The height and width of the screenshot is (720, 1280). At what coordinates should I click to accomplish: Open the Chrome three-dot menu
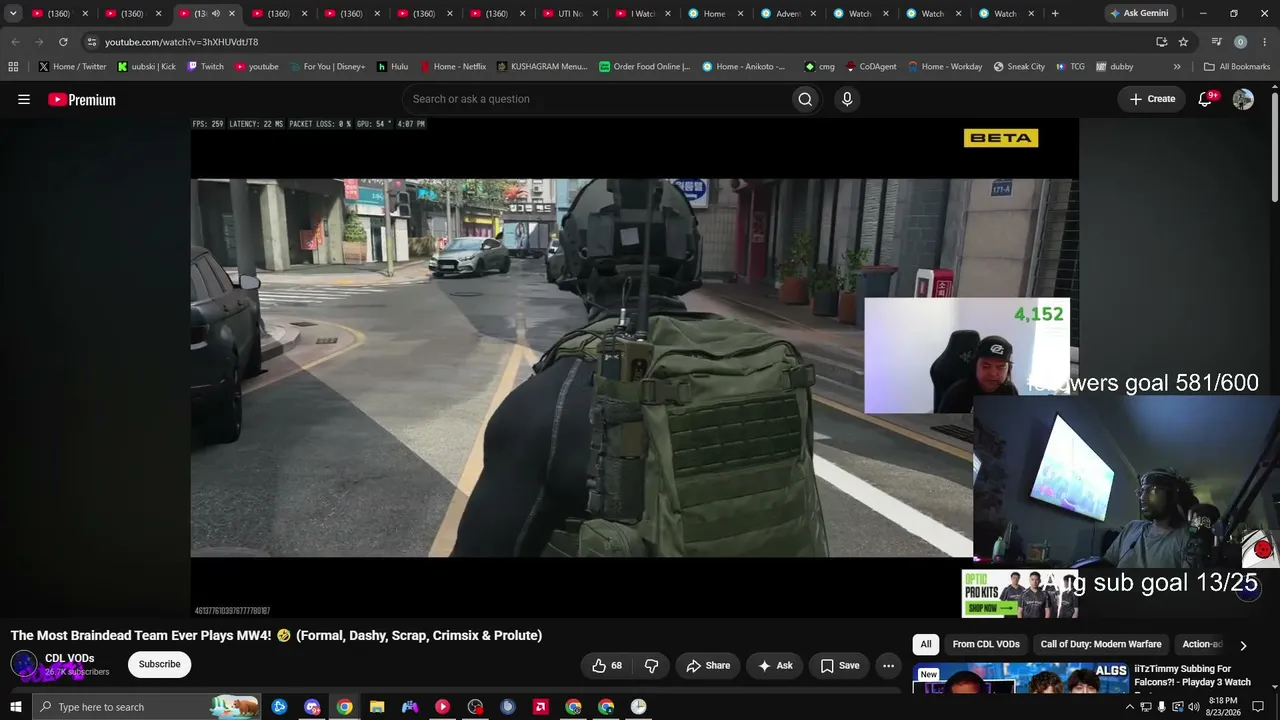click(x=1264, y=42)
